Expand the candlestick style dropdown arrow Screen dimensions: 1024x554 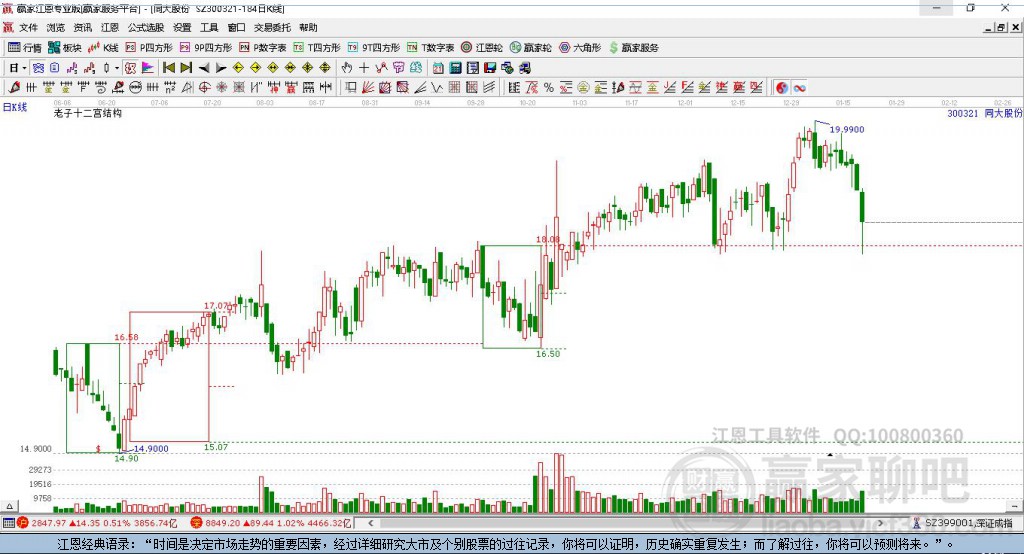pos(117,68)
